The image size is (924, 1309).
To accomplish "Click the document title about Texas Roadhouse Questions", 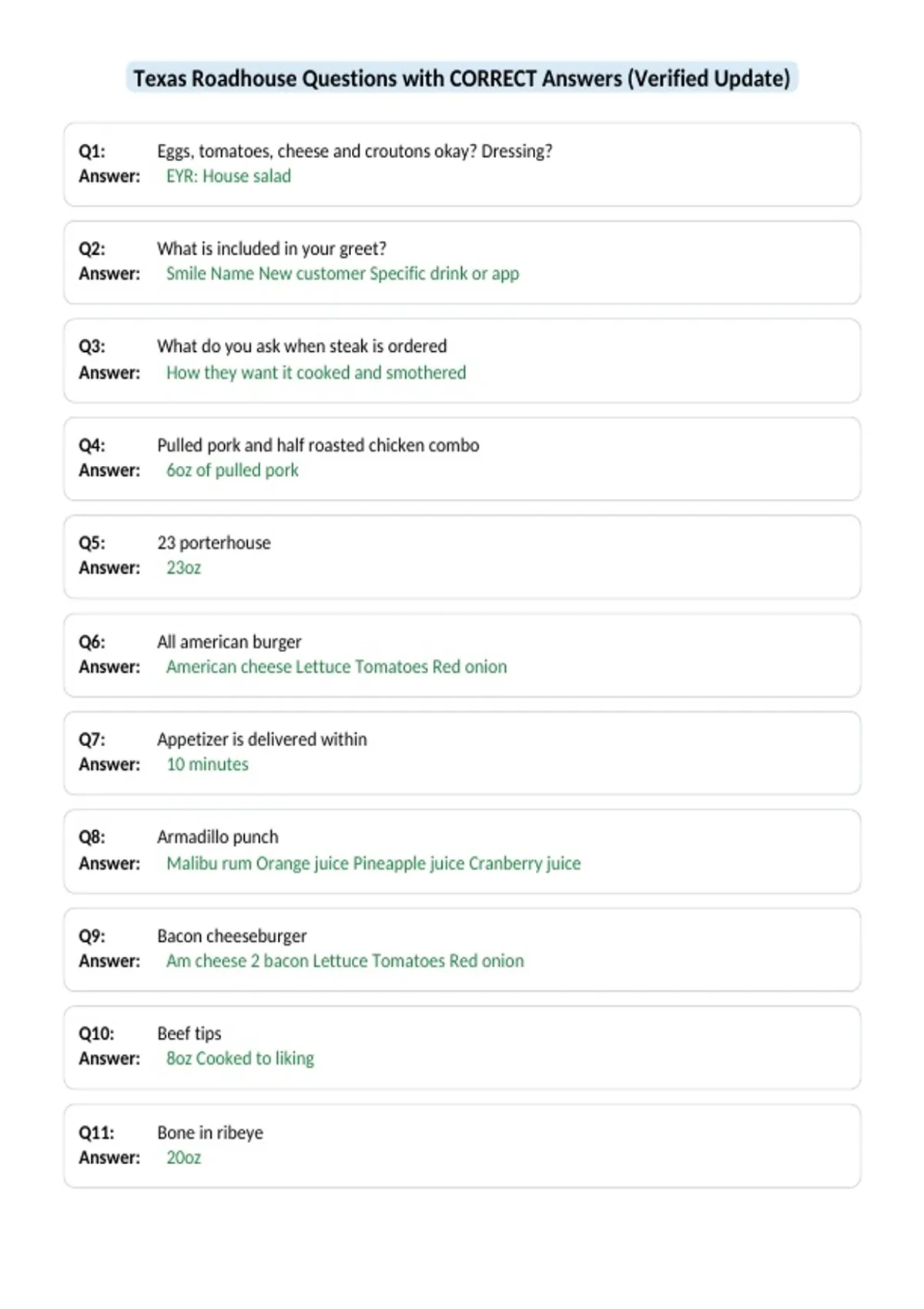I will (462, 79).
